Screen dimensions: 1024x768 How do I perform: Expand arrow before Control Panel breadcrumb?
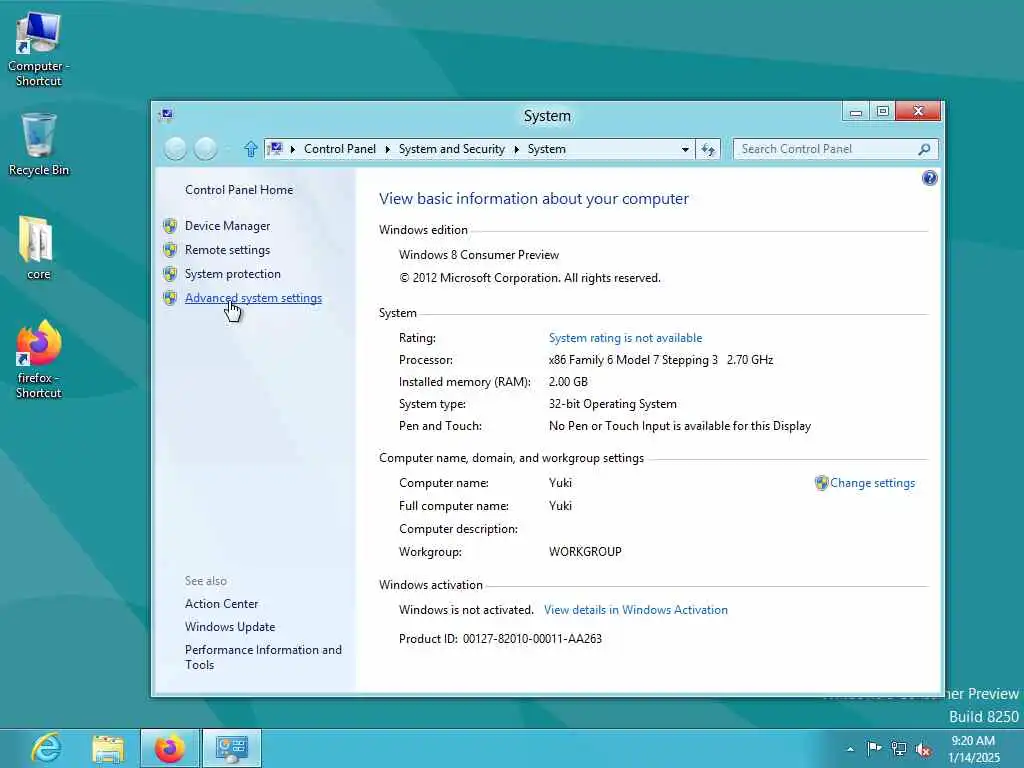(x=293, y=150)
